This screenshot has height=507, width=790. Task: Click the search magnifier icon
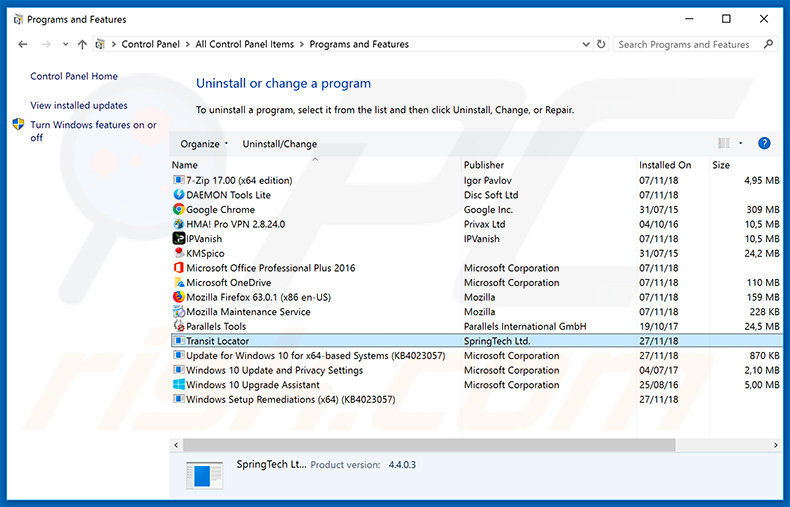tap(768, 44)
